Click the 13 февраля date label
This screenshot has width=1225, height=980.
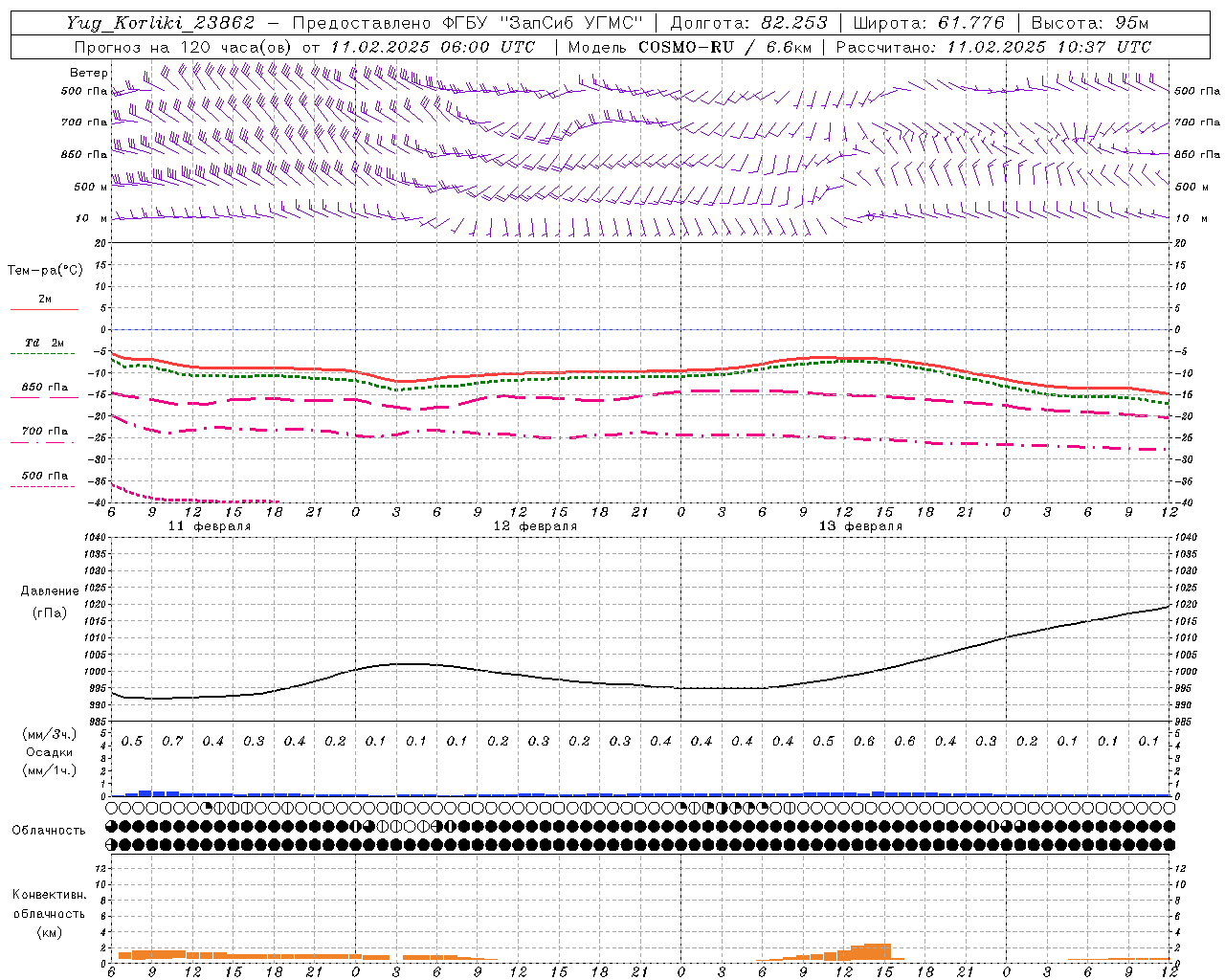tap(860, 526)
